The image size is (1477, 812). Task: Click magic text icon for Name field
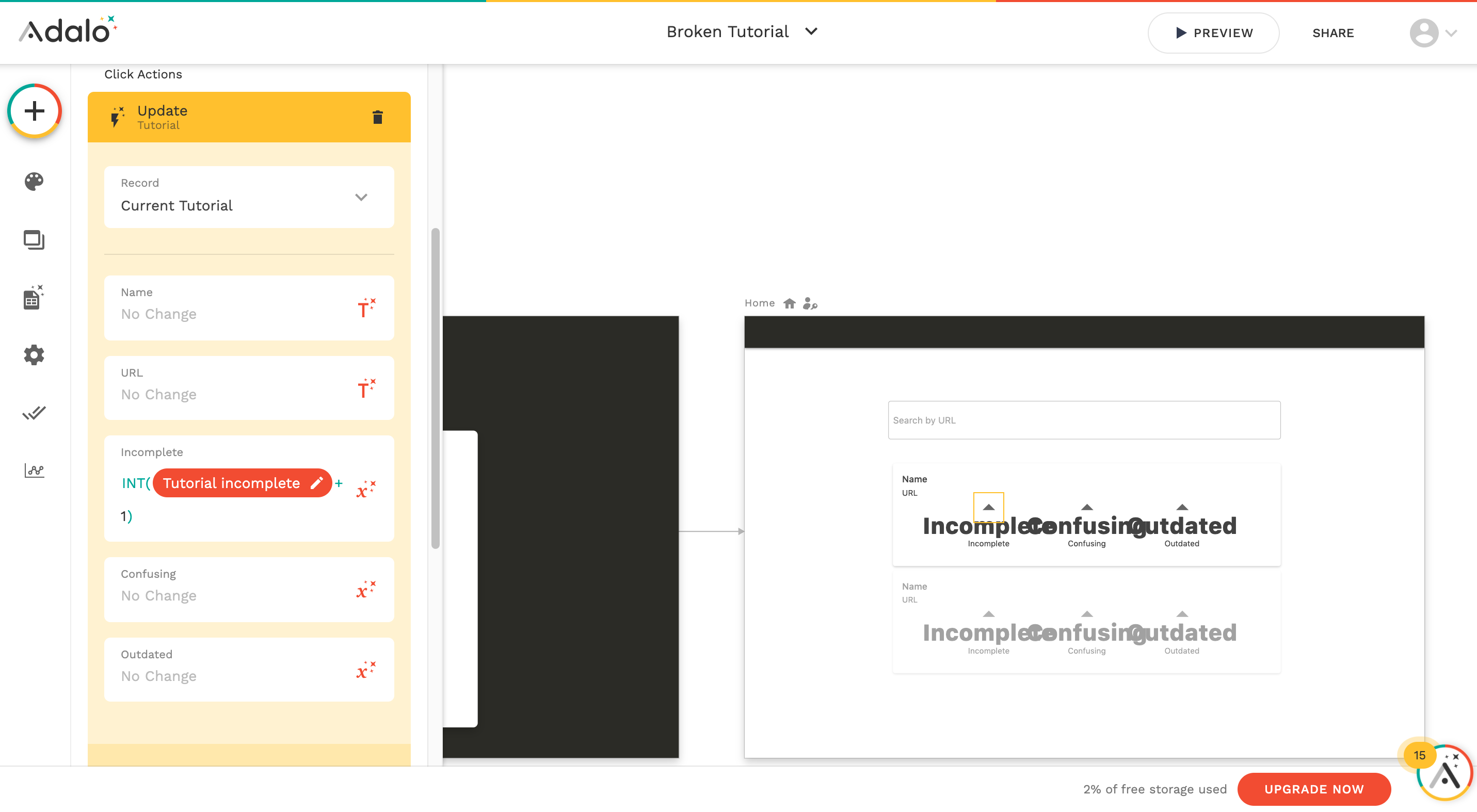pyautogui.click(x=366, y=308)
